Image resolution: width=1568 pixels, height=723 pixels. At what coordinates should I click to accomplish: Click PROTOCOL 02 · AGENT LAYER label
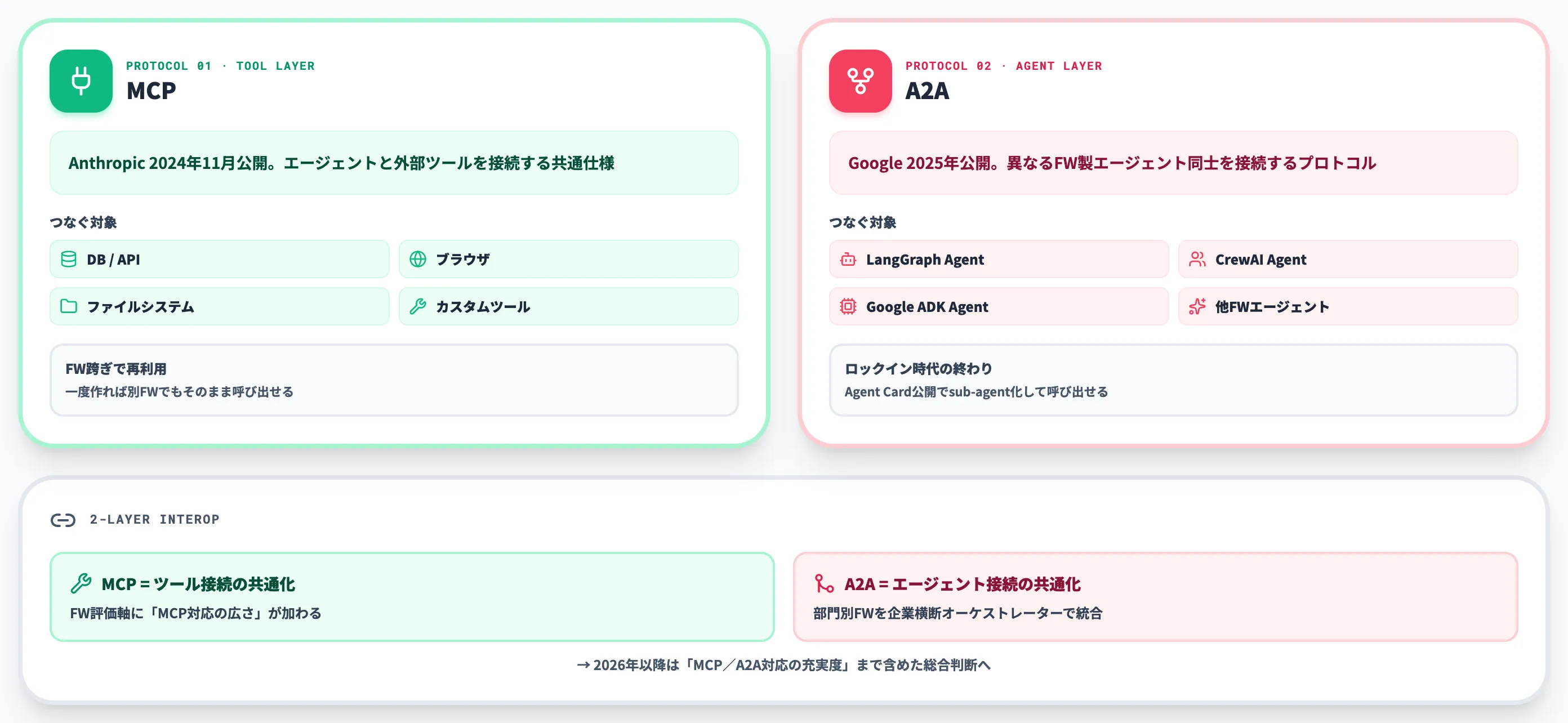pos(1004,66)
